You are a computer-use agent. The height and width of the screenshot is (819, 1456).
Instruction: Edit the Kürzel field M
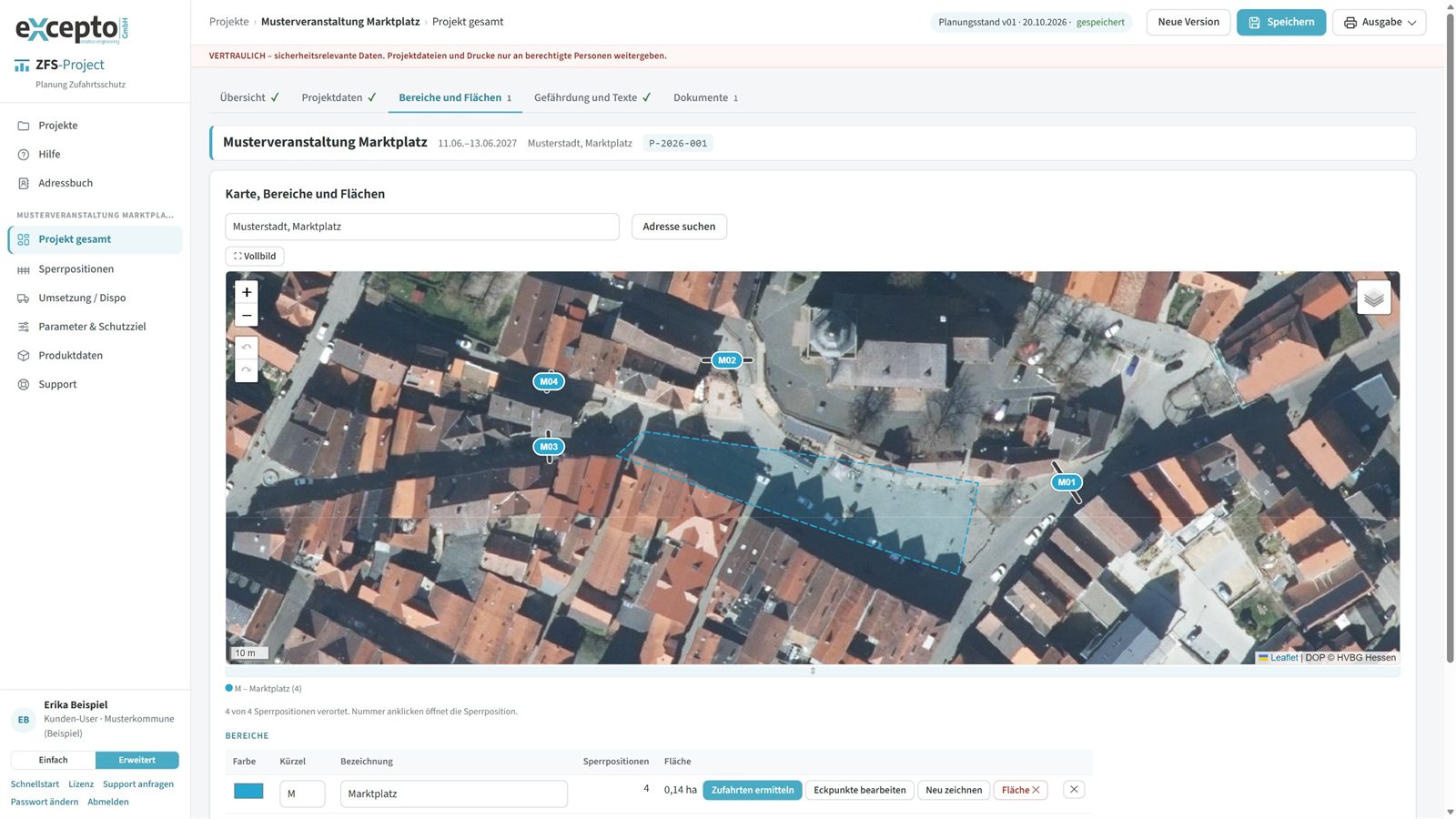(x=302, y=794)
